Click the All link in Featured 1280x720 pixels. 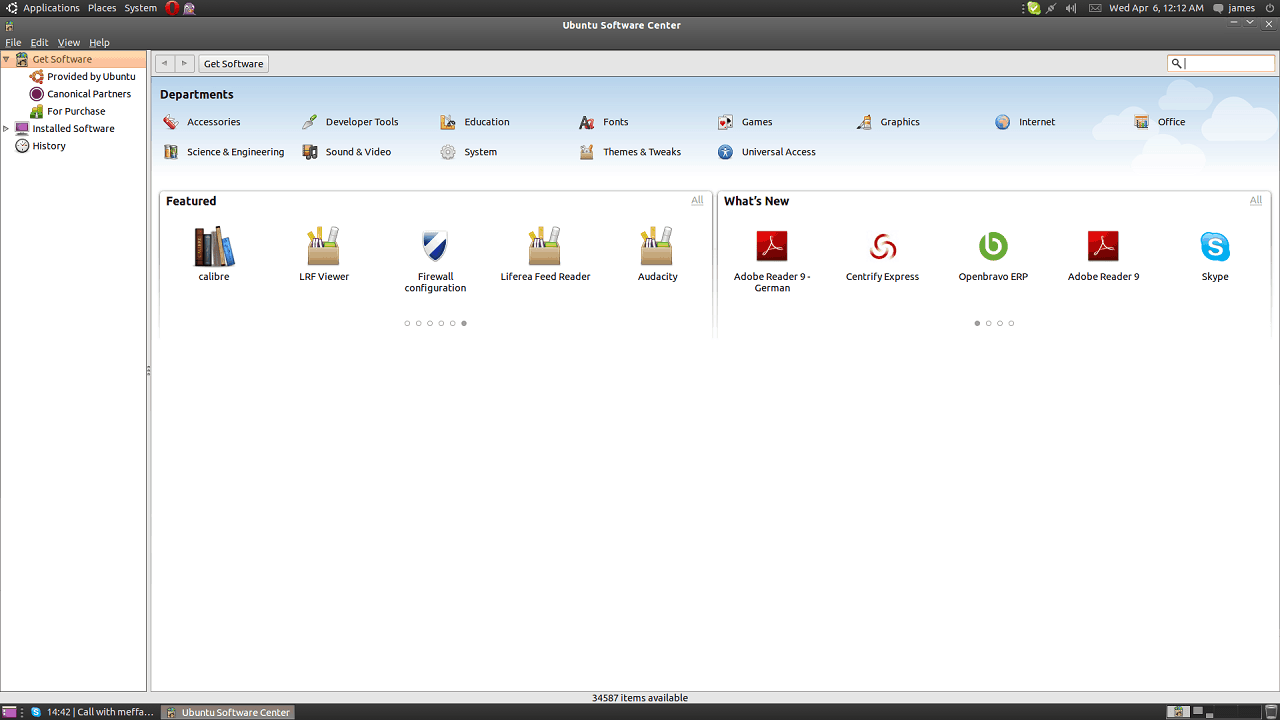tap(697, 200)
